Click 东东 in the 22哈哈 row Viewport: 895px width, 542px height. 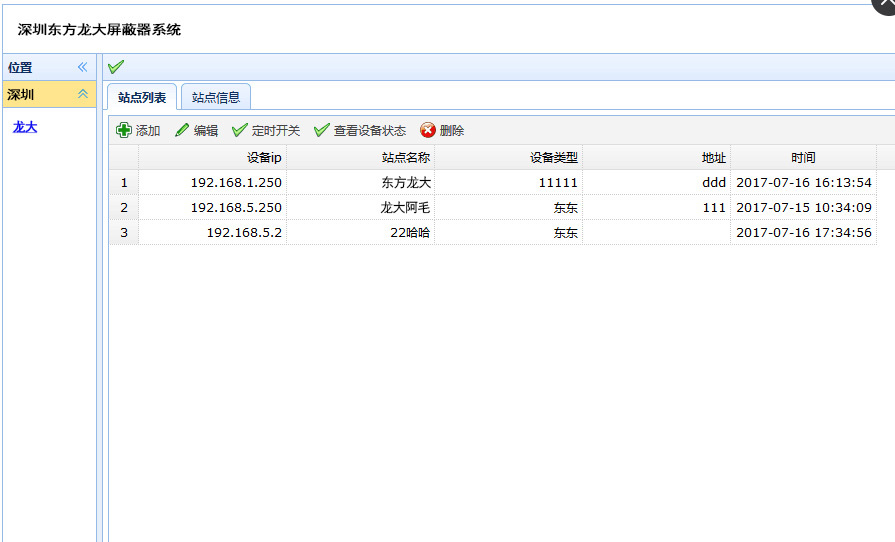coord(566,233)
